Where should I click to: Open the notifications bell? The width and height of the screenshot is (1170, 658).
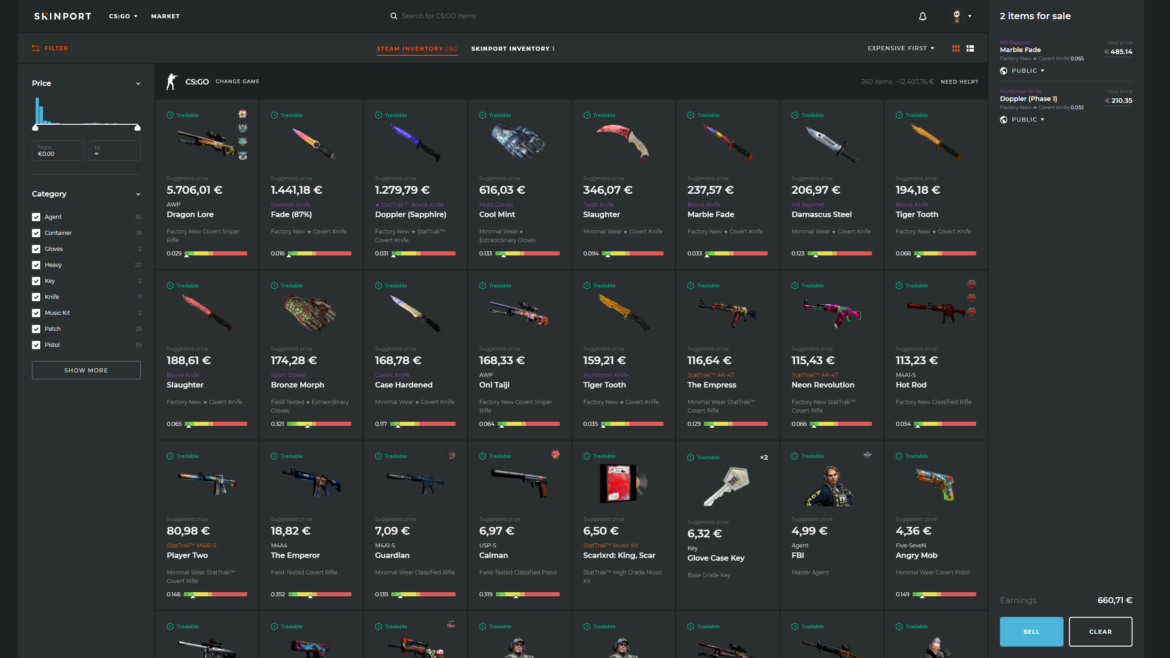point(922,16)
